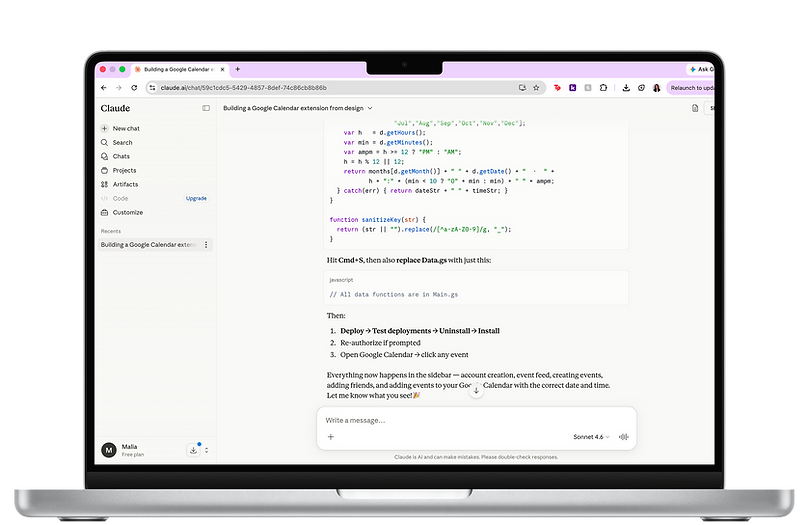
Task: Click the plus attach icon in message box
Action: [x=331, y=437]
